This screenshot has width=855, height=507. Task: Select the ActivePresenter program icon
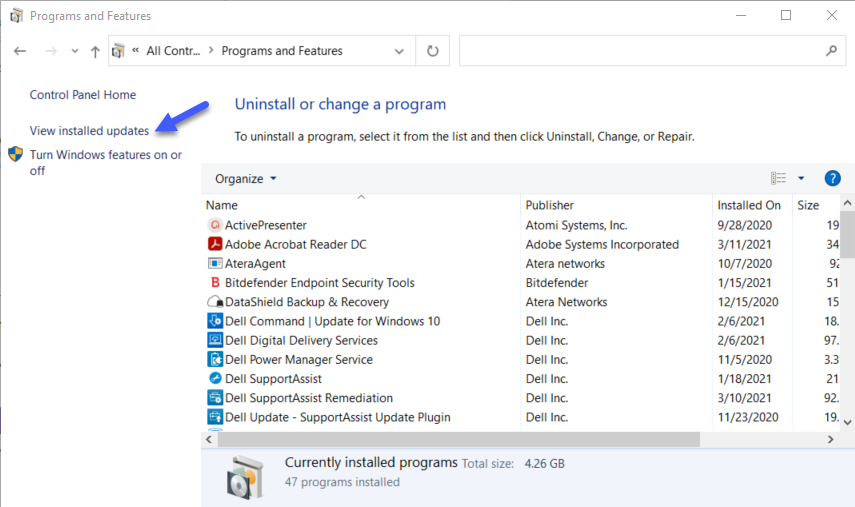tap(214, 225)
